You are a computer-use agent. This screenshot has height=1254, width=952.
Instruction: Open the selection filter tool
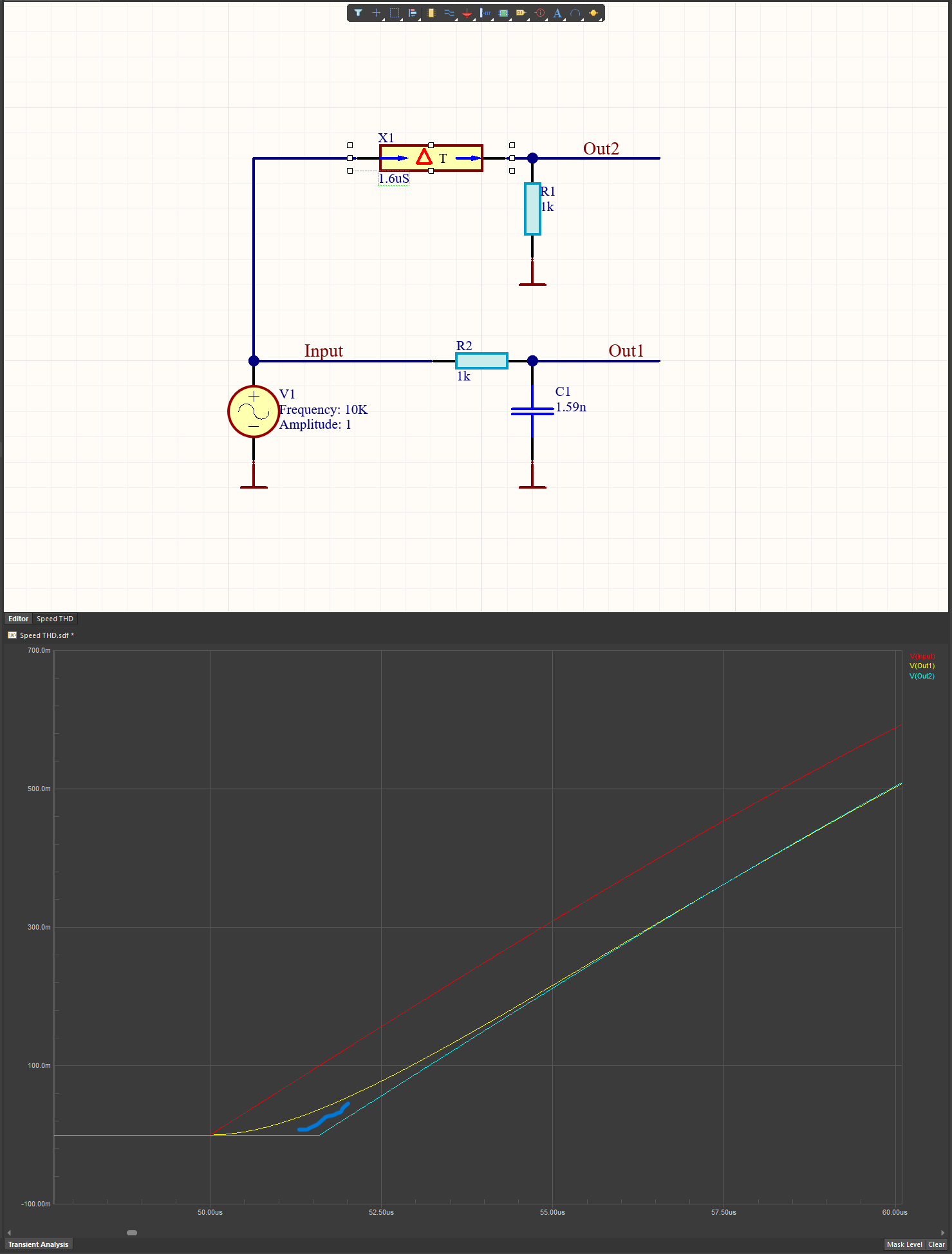click(358, 13)
